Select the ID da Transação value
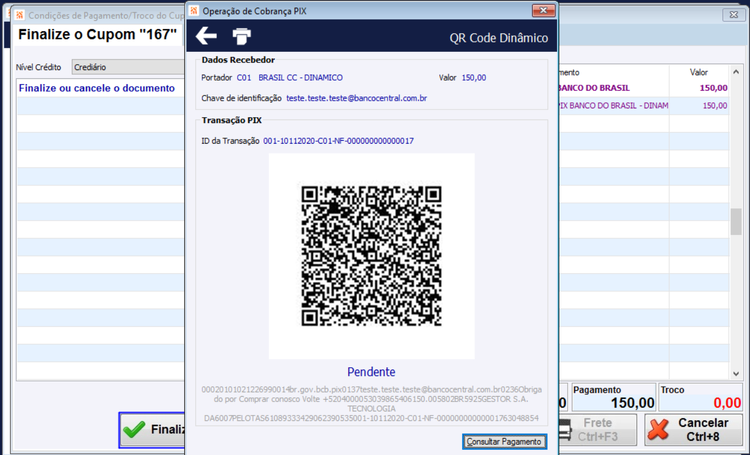The image size is (750, 455). coord(338,141)
